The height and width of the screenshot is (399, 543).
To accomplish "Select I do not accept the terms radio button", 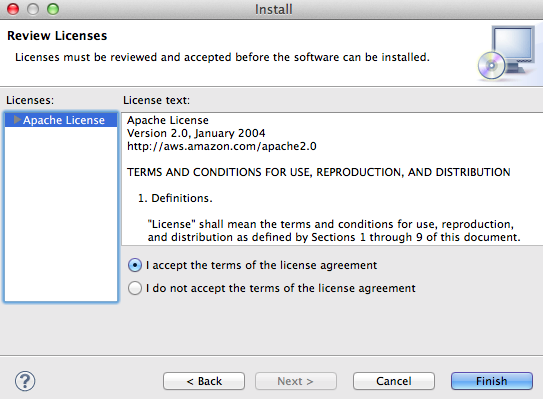I will click(x=135, y=288).
